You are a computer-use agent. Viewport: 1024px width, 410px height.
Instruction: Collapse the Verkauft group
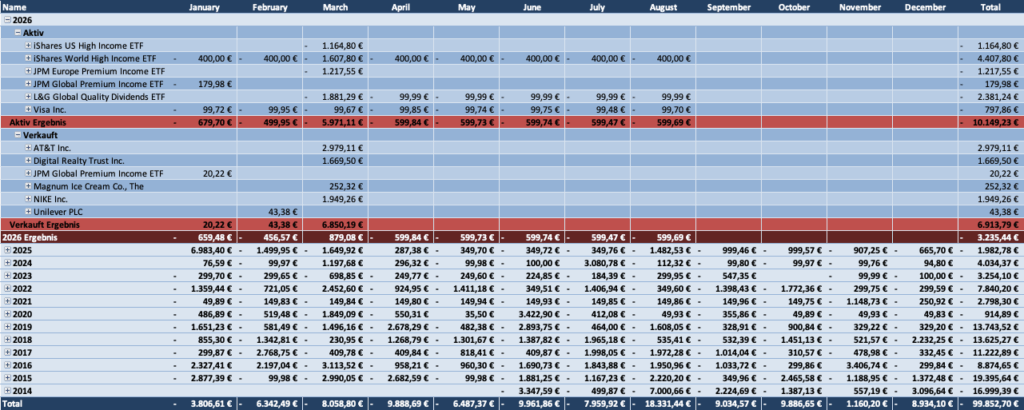click(18, 134)
